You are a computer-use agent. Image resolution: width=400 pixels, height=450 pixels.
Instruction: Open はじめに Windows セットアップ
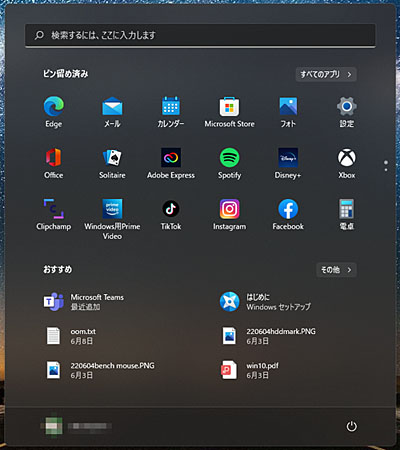[x=265, y=302]
